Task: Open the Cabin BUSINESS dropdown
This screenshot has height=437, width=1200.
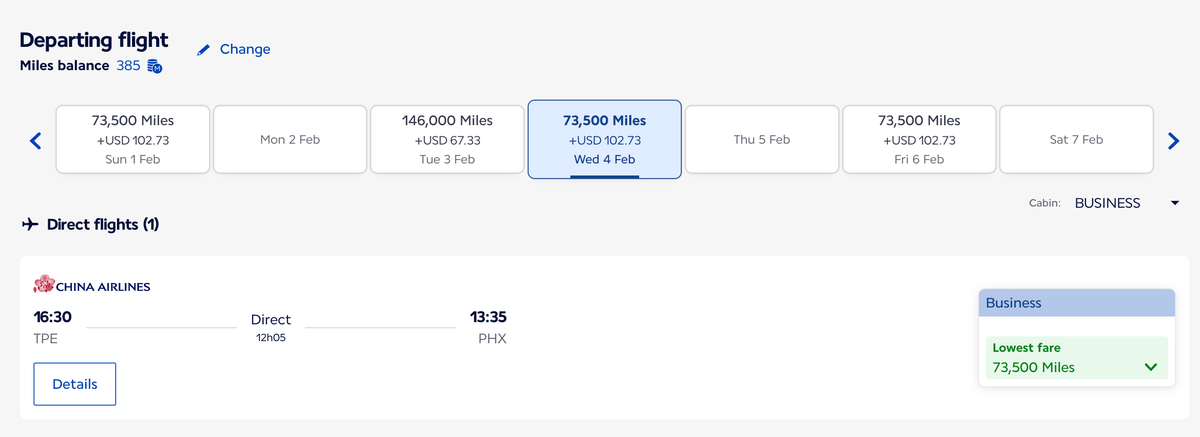Action: (x=1126, y=203)
